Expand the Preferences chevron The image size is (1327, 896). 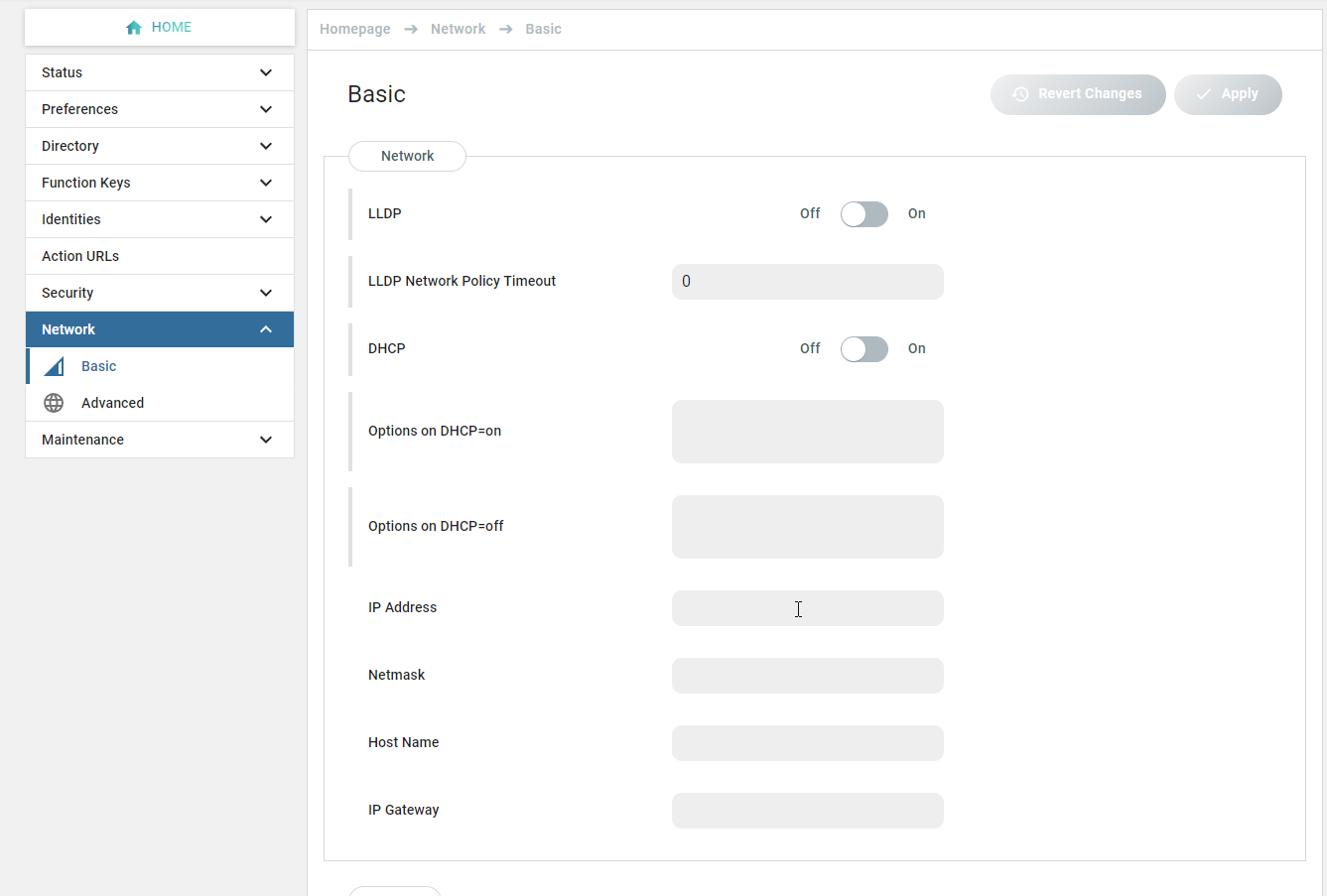pyautogui.click(x=266, y=109)
